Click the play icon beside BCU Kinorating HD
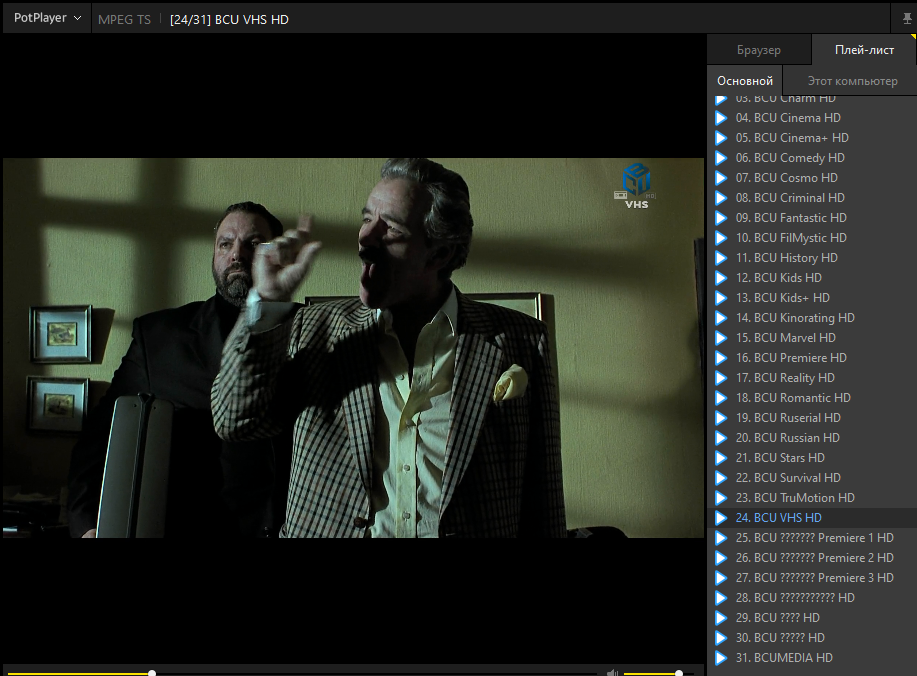917x676 pixels. tap(721, 318)
